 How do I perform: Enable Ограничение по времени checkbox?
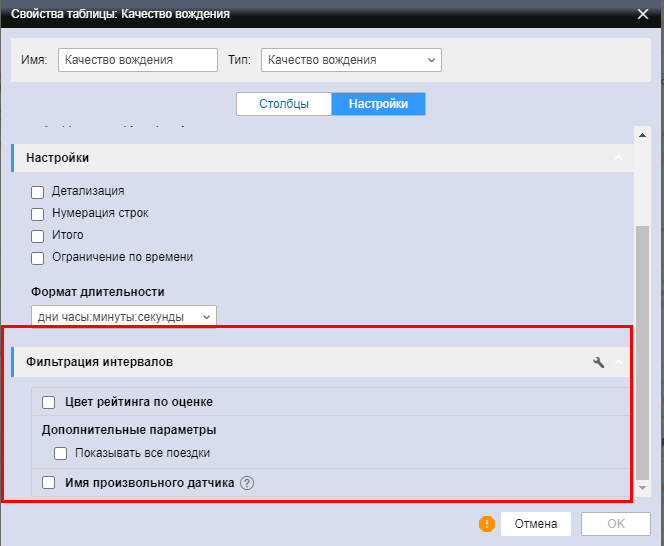(x=38, y=257)
